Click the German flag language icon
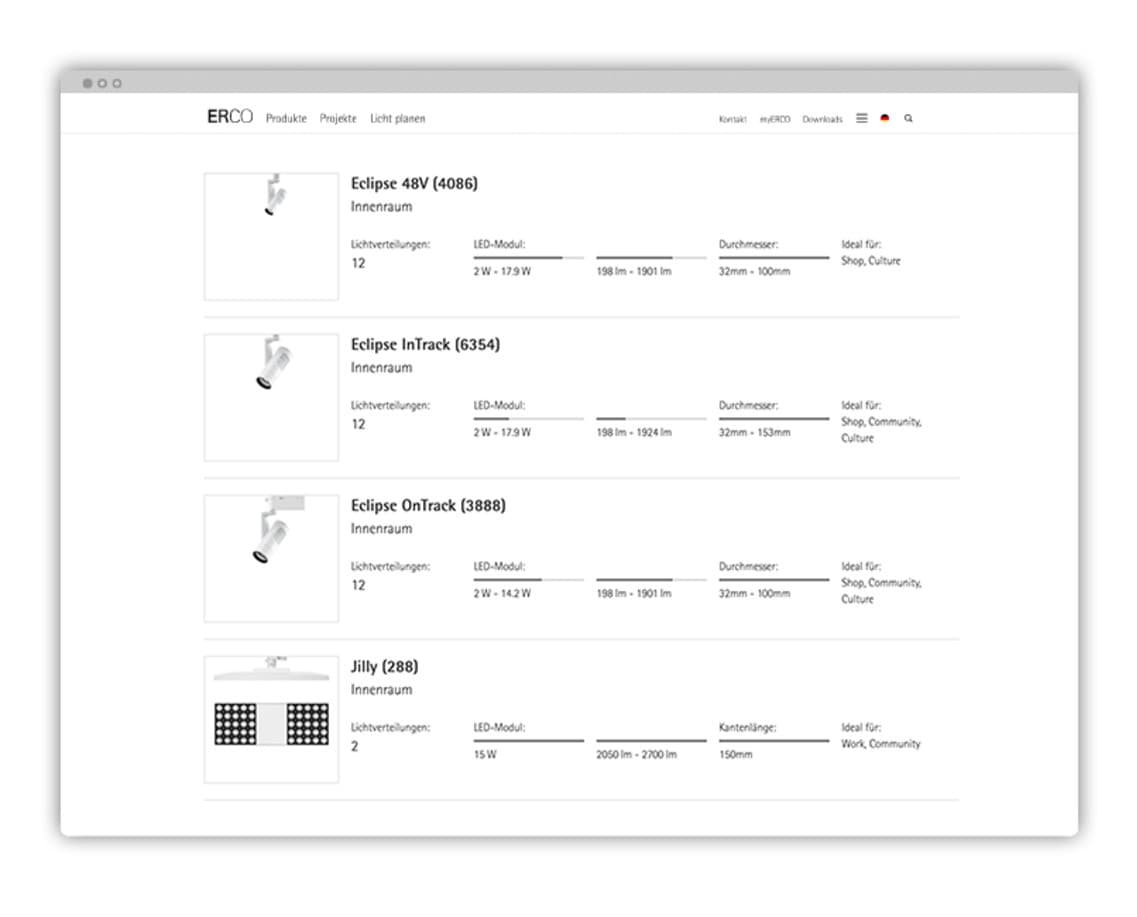Viewport: 1137px width, 917px height. click(885, 118)
